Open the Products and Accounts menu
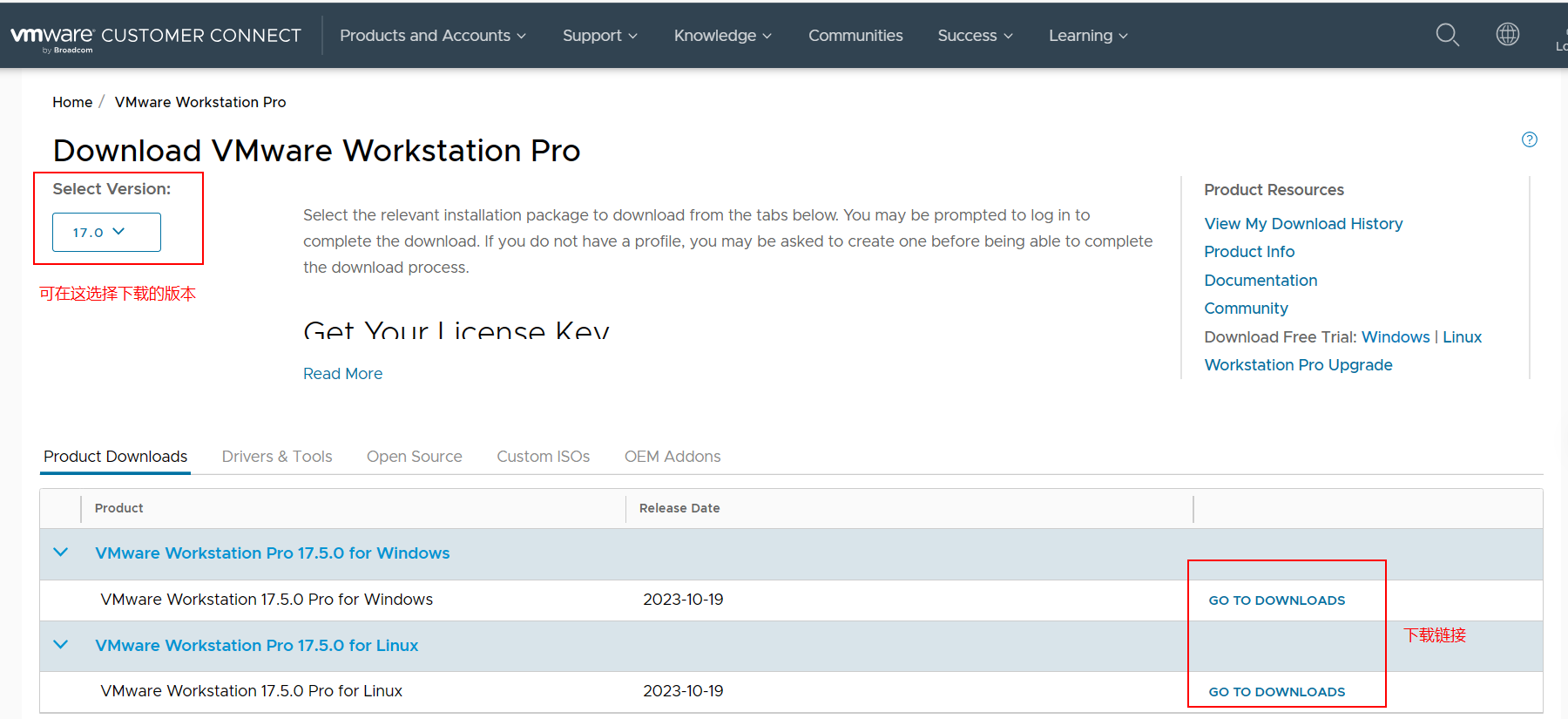The image size is (1568, 719). (433, 36)
